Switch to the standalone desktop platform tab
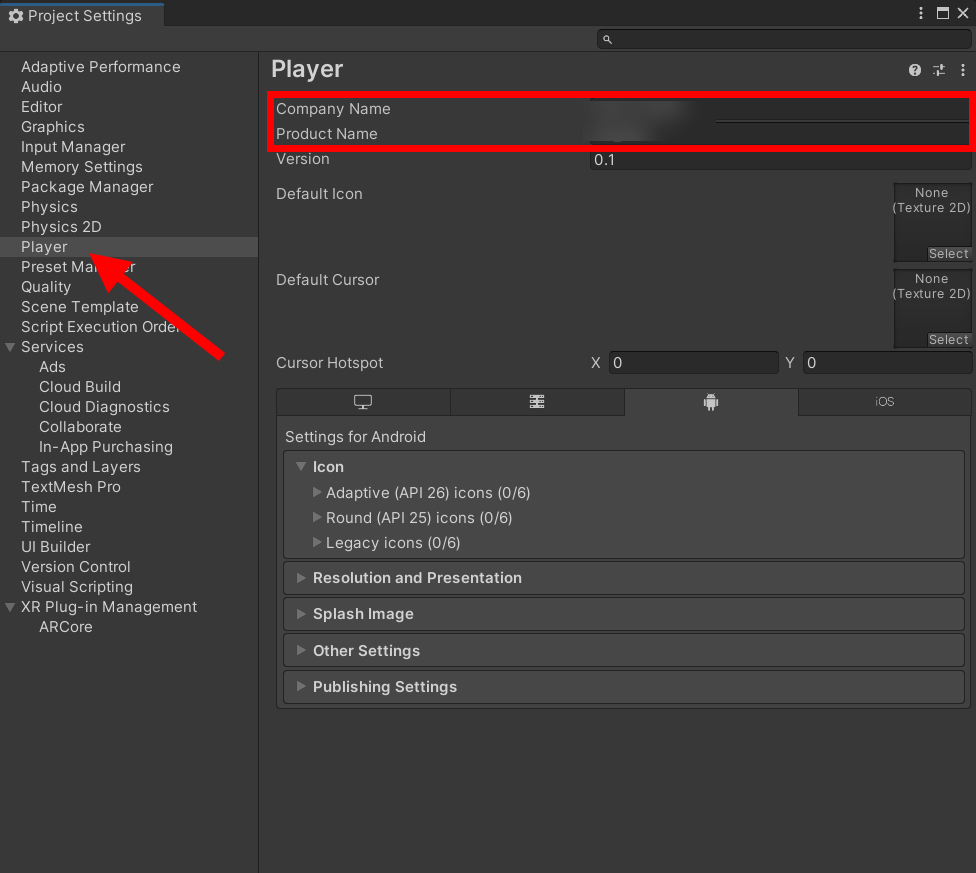Viewport: 976px width, 873px height. pos(363,402)
